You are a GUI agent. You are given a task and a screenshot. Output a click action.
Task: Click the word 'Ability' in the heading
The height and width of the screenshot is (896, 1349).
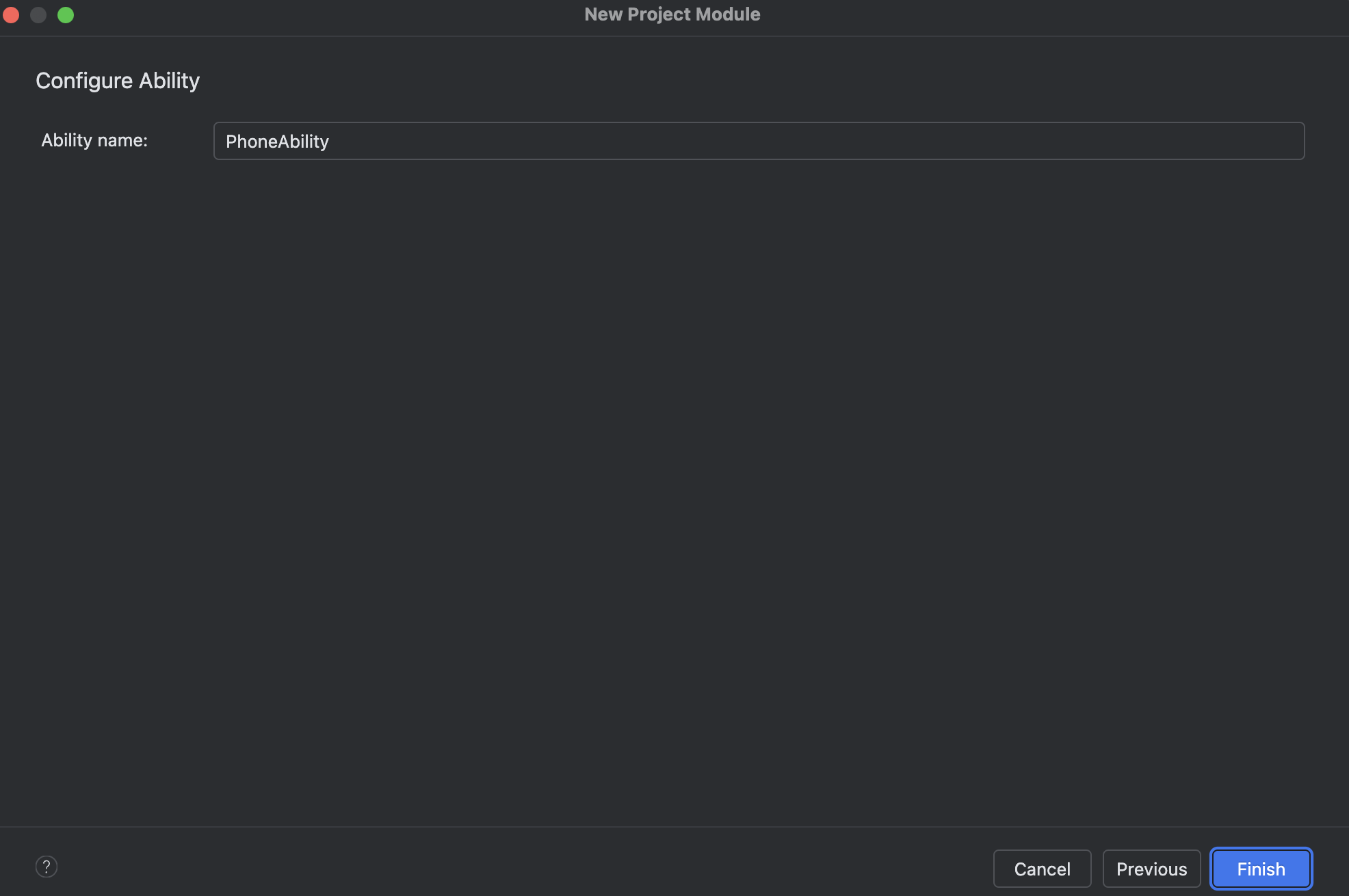[169, 81]
